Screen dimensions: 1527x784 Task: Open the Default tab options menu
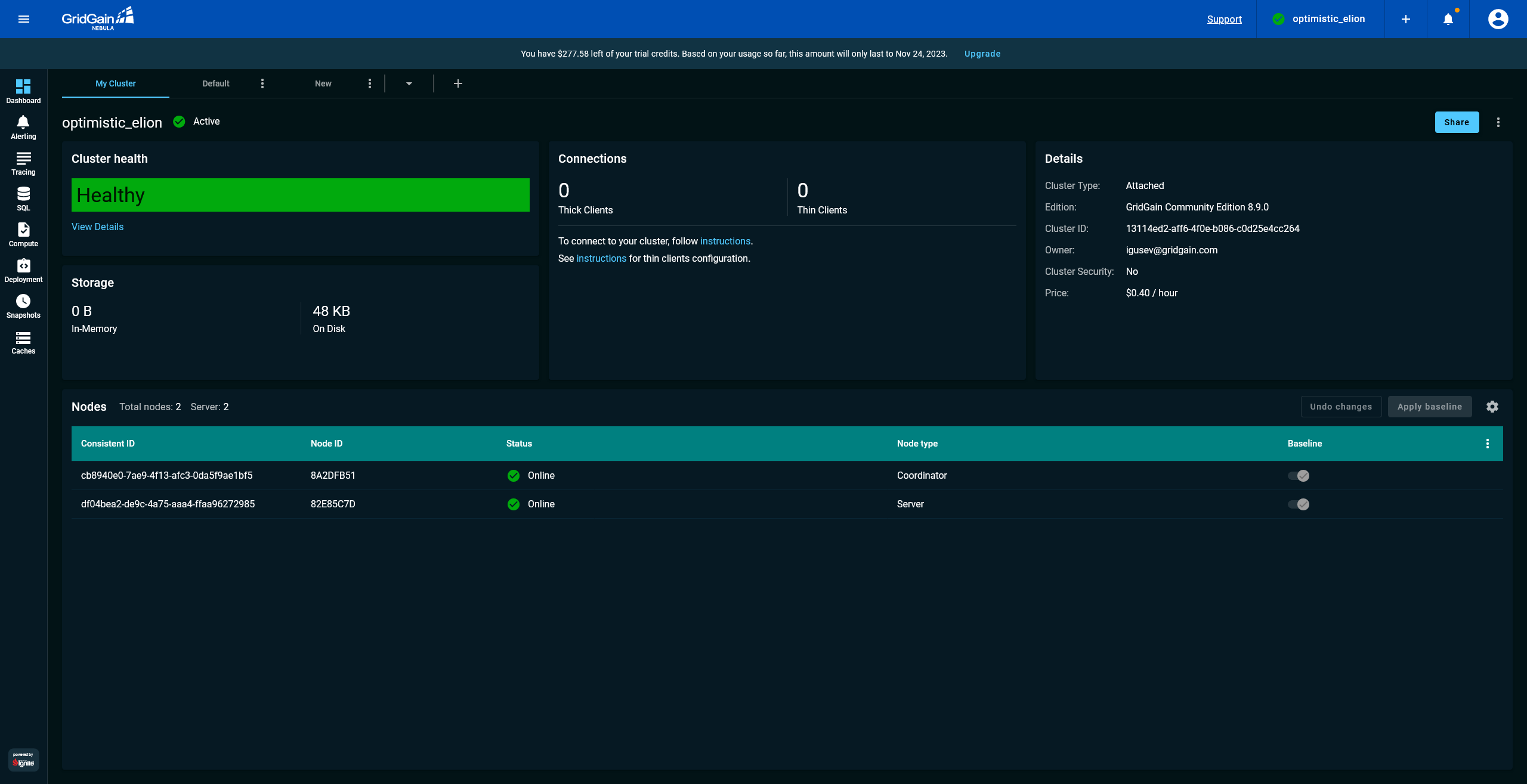262,83
